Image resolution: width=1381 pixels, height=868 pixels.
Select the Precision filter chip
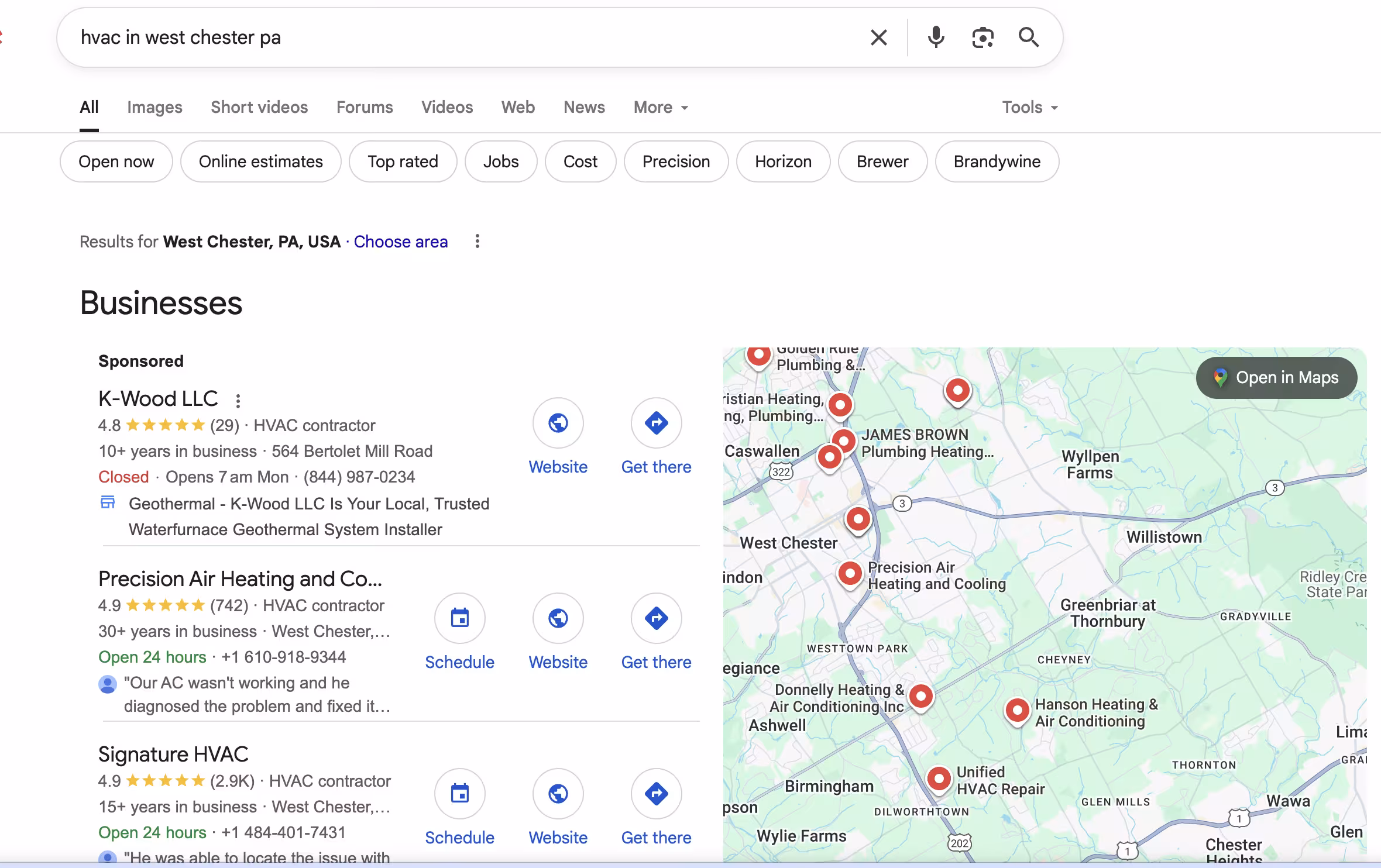[x=676, y=161]
